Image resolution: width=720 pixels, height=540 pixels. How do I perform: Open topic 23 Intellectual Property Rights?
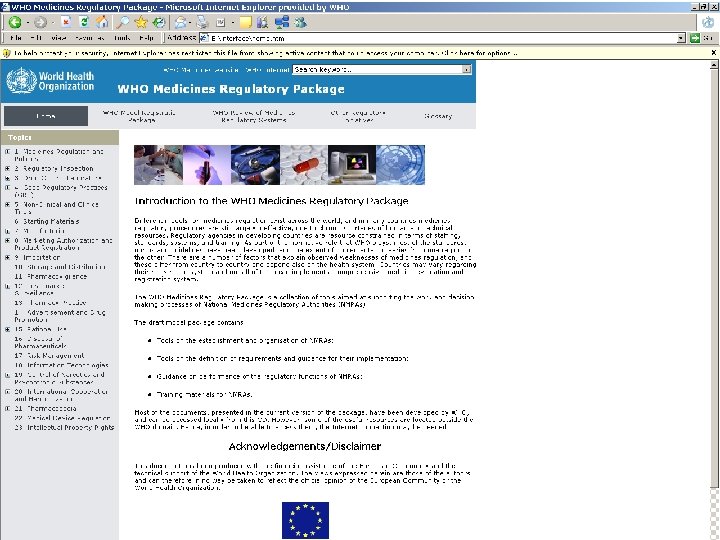pos(64,428)
